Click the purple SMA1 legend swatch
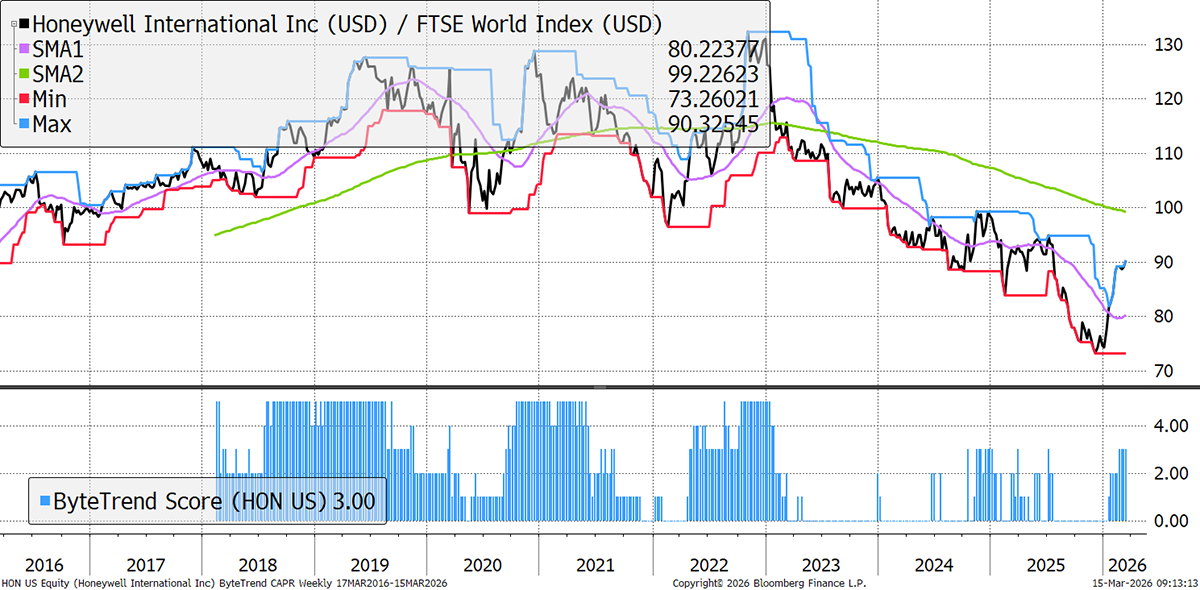Viewport: 1200px width, 590px height. [x=24, y=47]
